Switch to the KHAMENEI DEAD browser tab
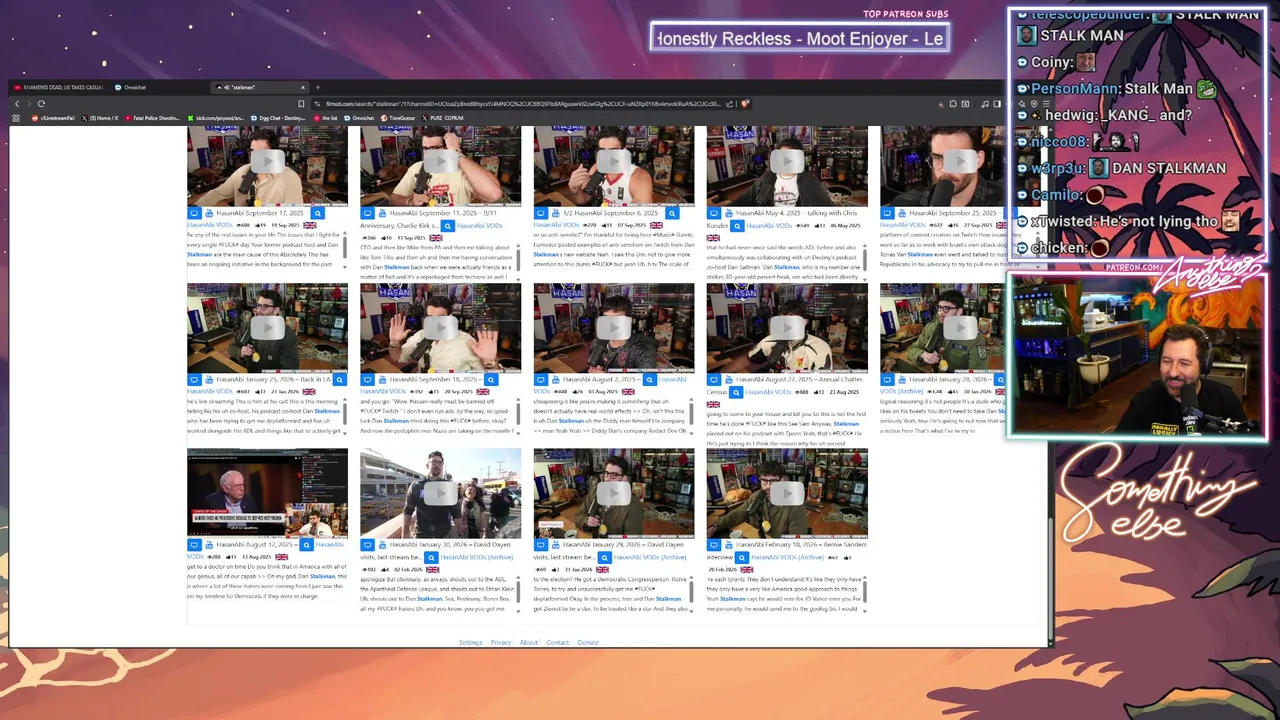Viewport: 1280px width, 720px height. click(58, 87)
